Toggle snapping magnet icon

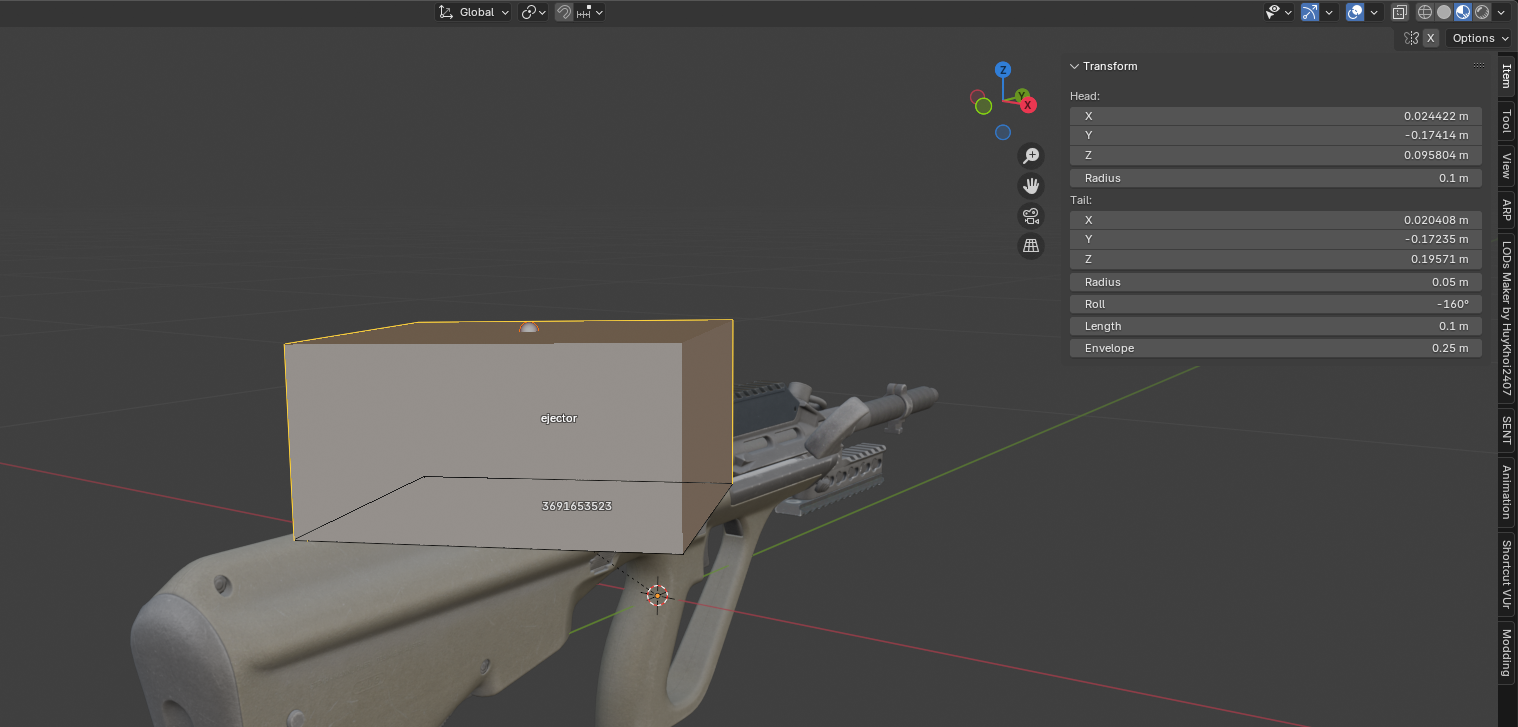coord(564,12)
